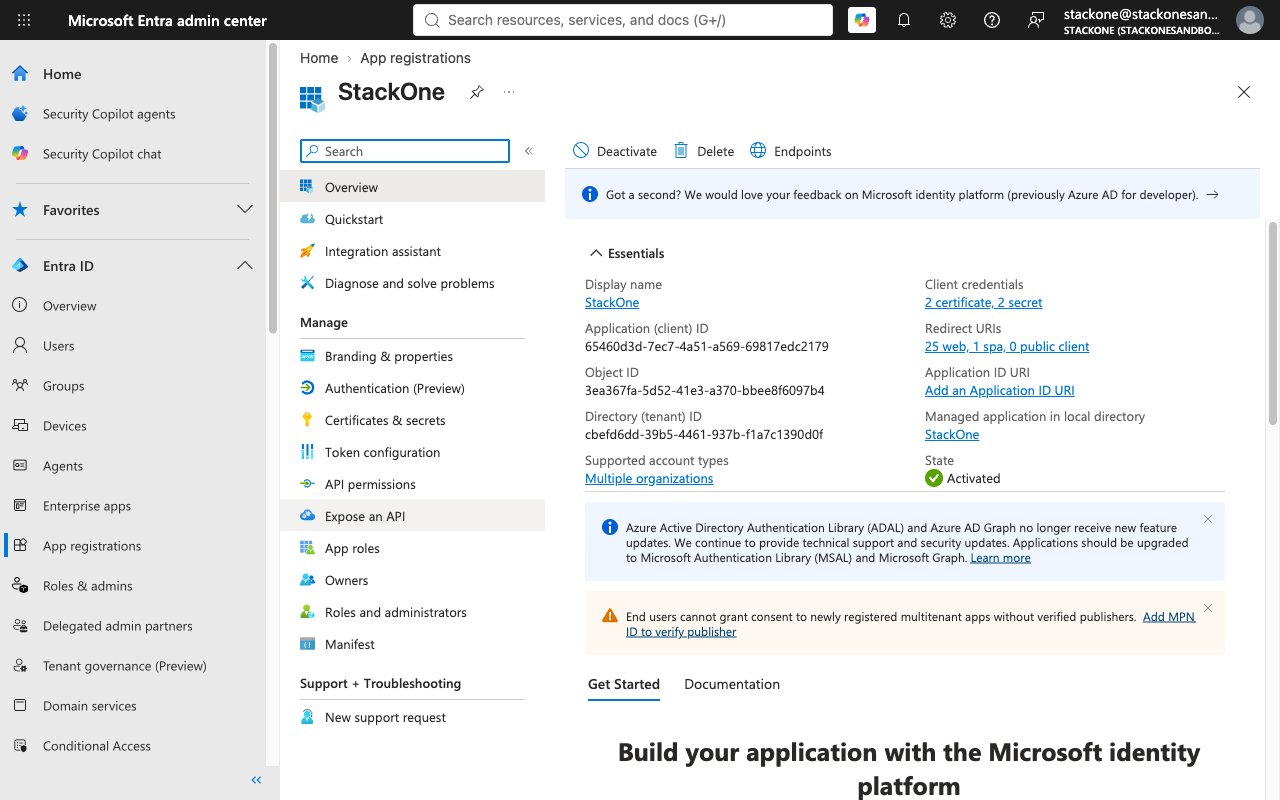Open the Learn more link
The height and width of the screenshot is (800, 1280).
tap(1000, 558)
